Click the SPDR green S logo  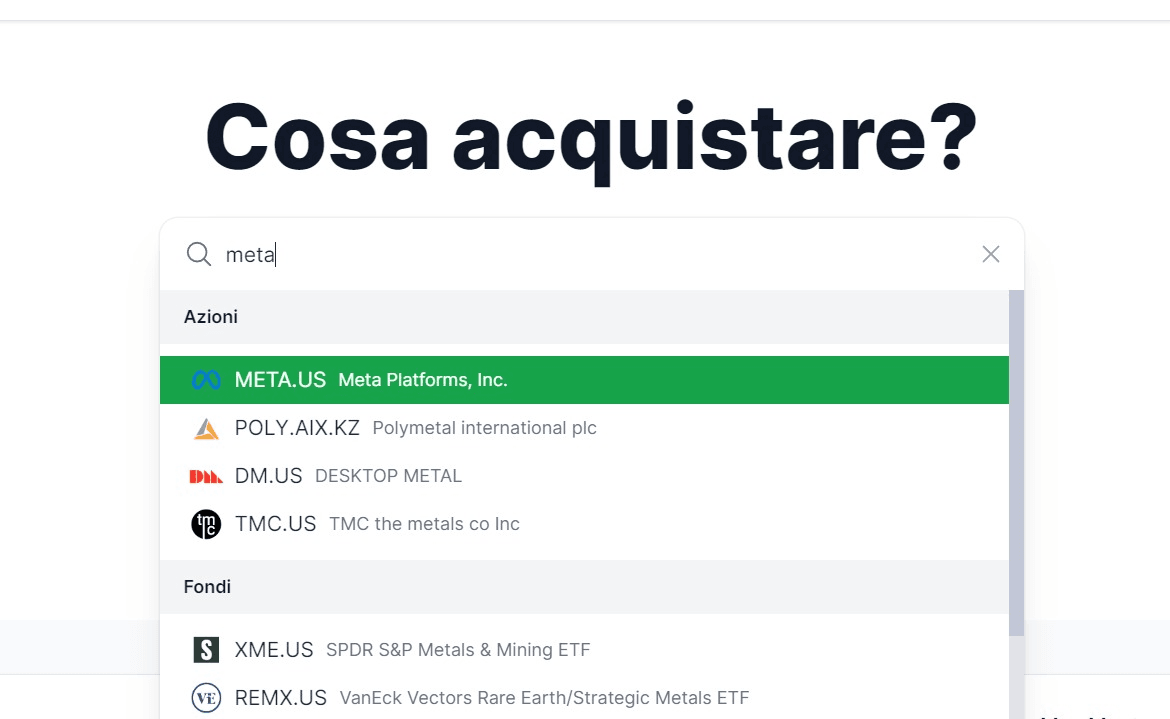click(x=206, y=650)
